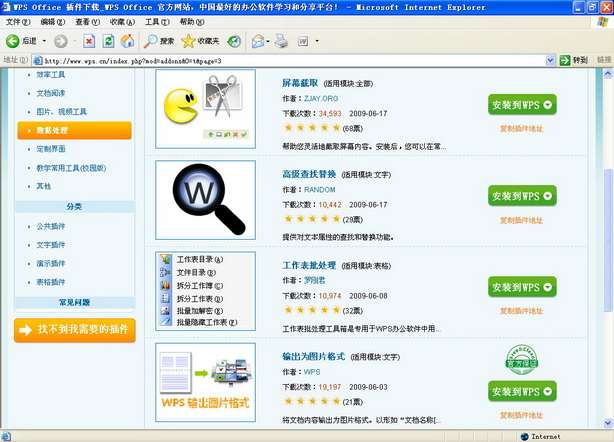Open the 编辑 menu

[x=52, y=22]
